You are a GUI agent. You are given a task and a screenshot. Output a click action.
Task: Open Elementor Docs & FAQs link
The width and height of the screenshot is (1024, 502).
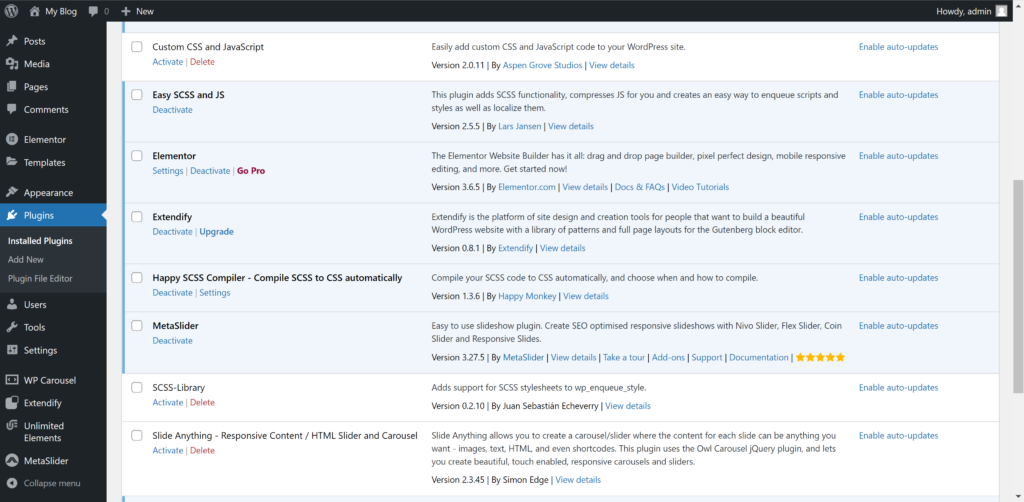click(640, 187)
